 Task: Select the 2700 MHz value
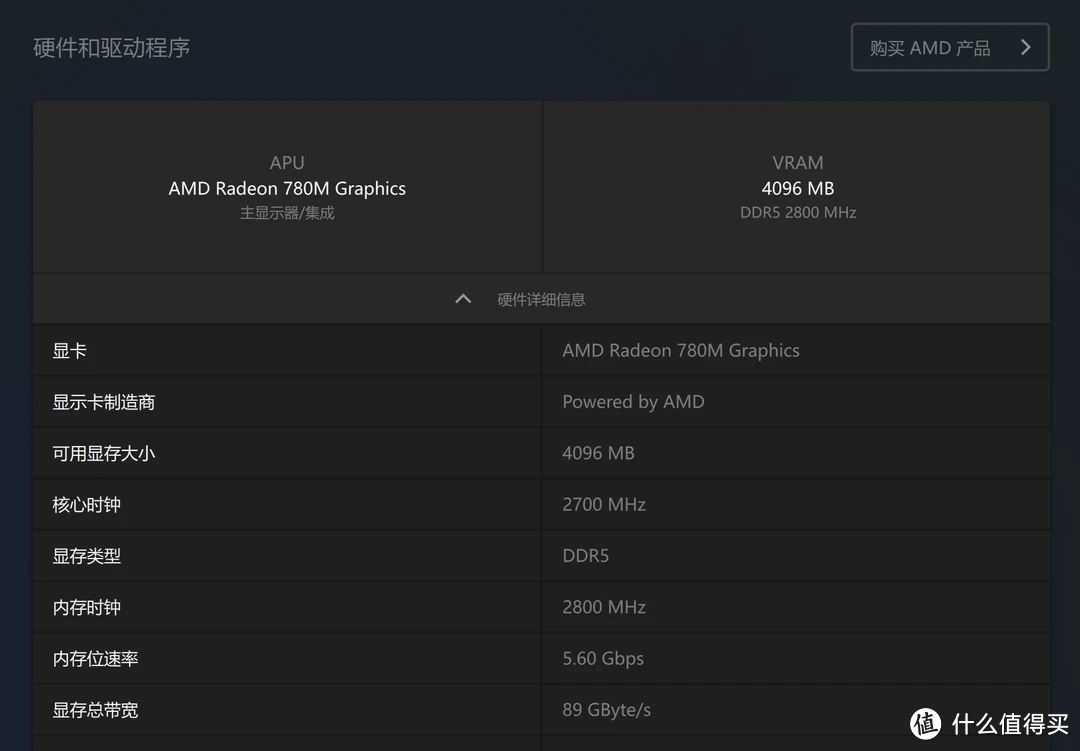pos(603,504)
